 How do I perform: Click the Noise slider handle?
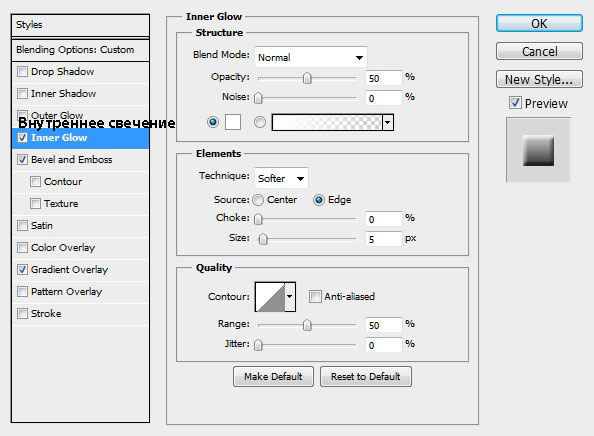click(258, 98)
